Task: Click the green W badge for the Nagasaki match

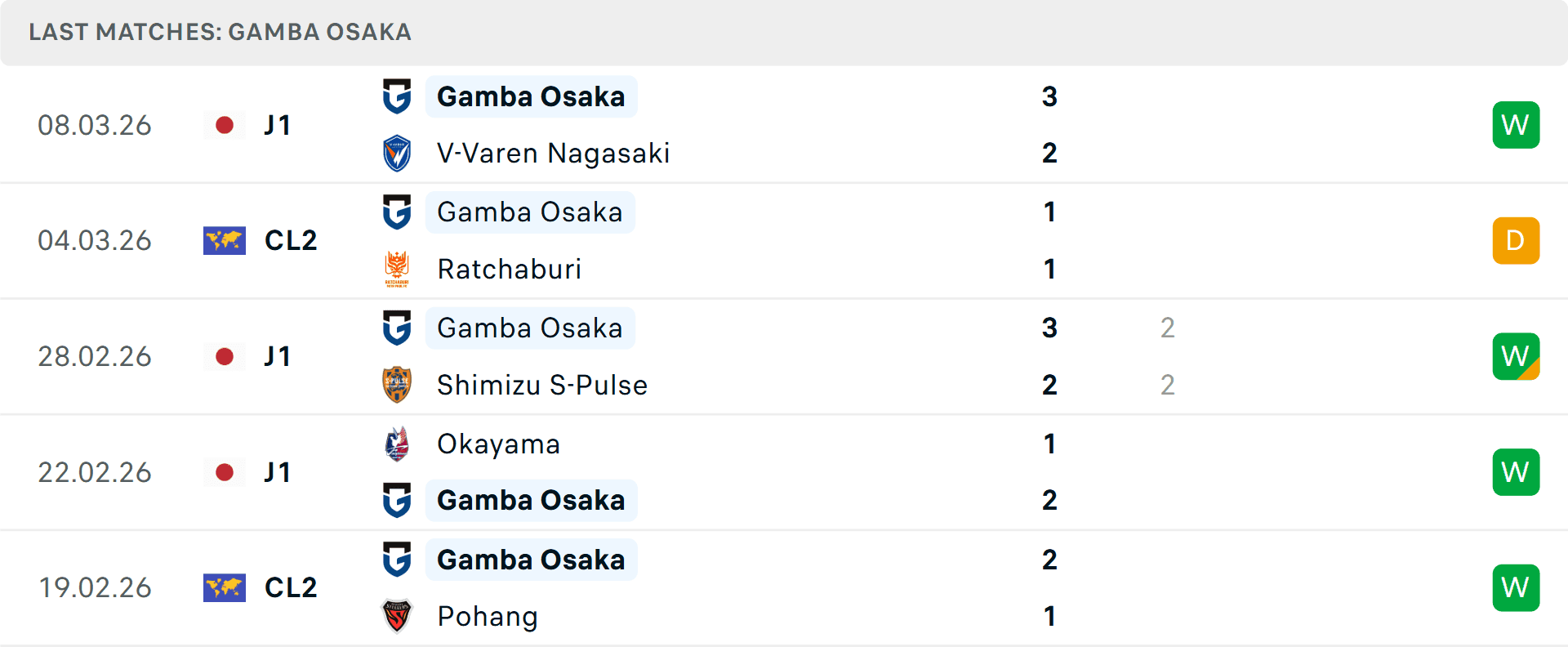Action: point(1516,124)
